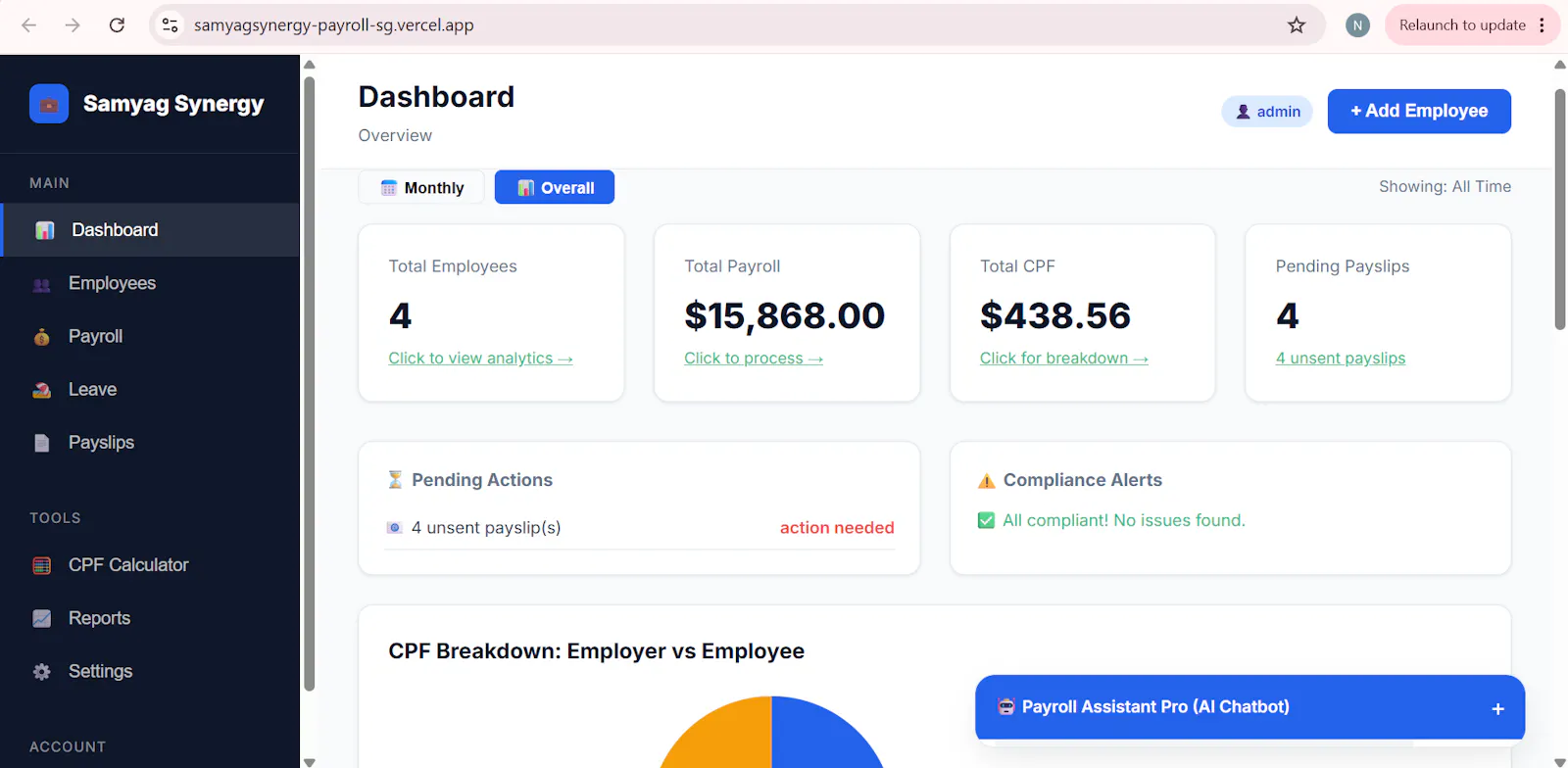Image resolution: width=1568 pixels, height=768 pixels.
Task: Open the Employees page
Action: [150, 283]
